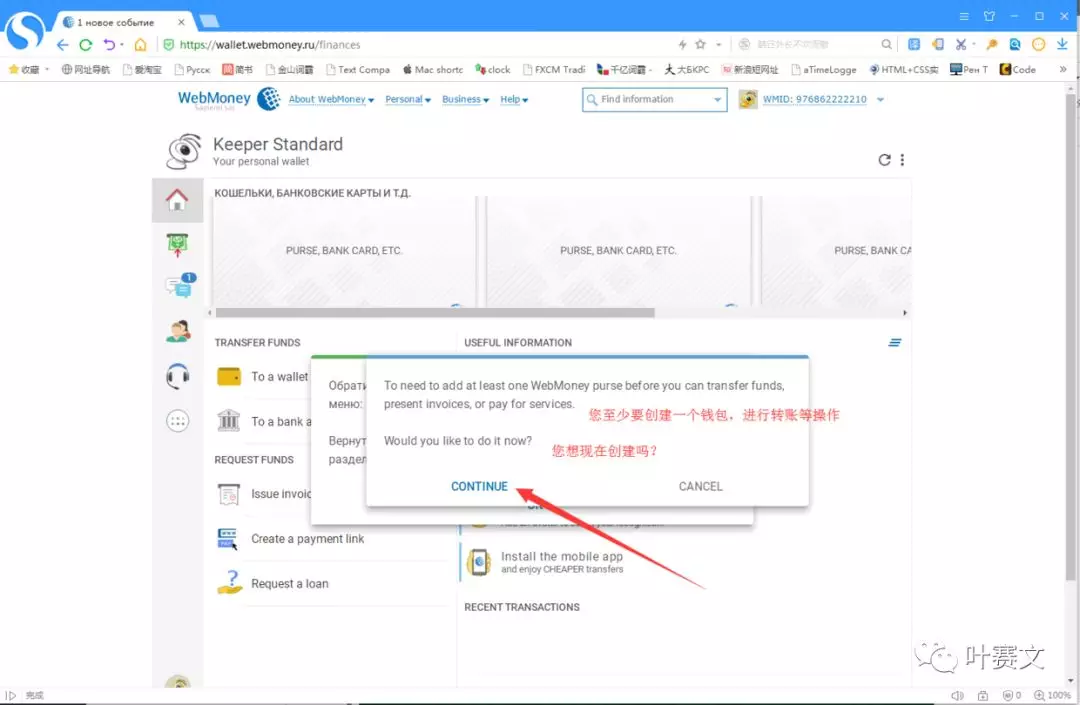
Task: Click the browser reload button
Action: click(86, 45)
